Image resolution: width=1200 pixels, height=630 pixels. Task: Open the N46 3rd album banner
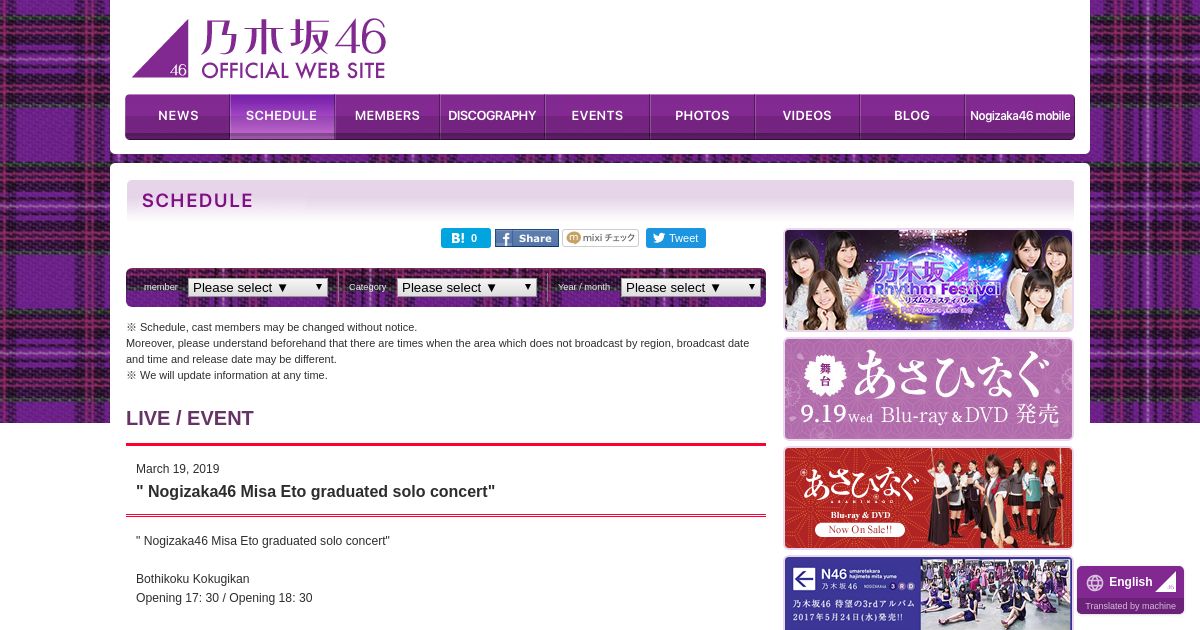point(929,594)
